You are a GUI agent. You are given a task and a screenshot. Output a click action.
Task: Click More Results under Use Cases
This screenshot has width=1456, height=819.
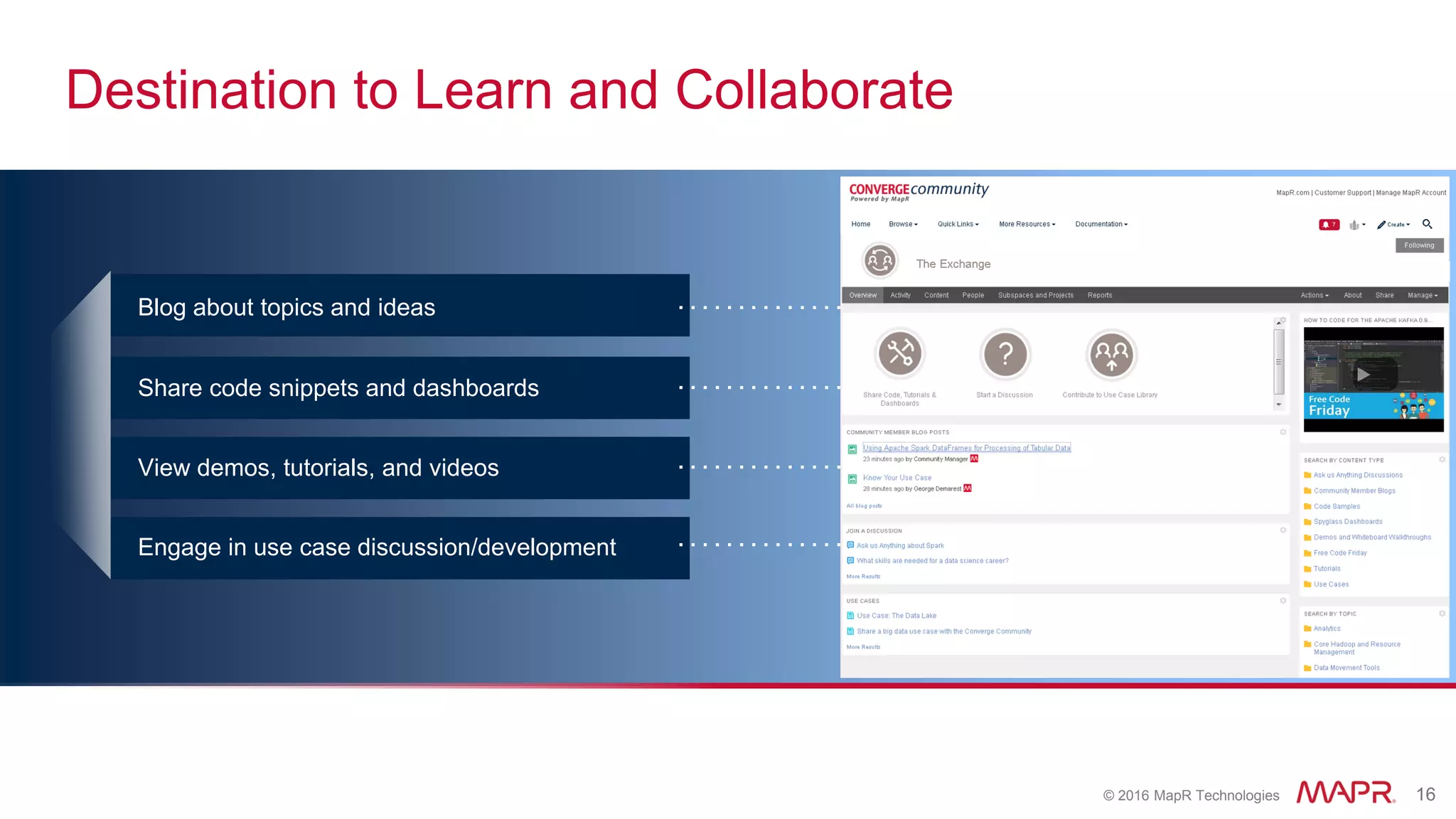[863, 647]
